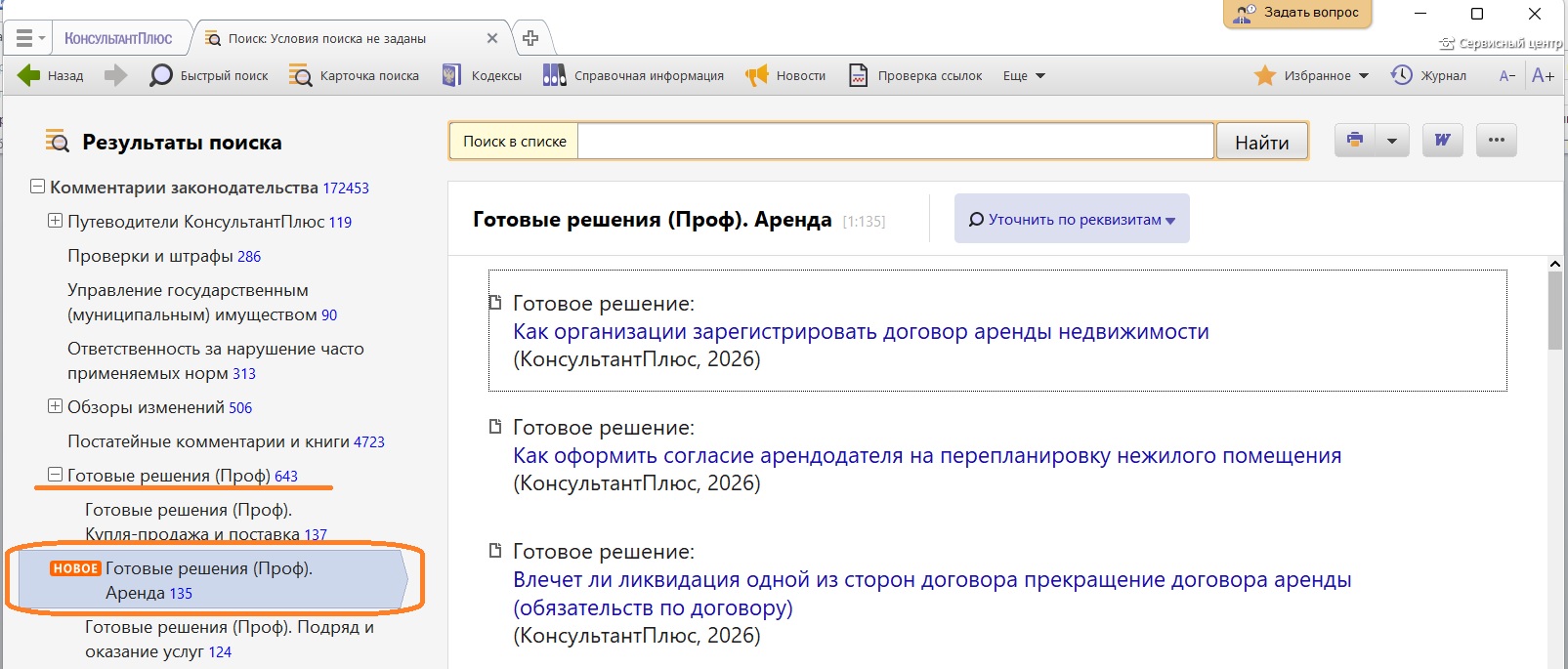This screenshot has height=669, width=1568.
Task: Open Справочная информация
Action: (x=633, y=75)
